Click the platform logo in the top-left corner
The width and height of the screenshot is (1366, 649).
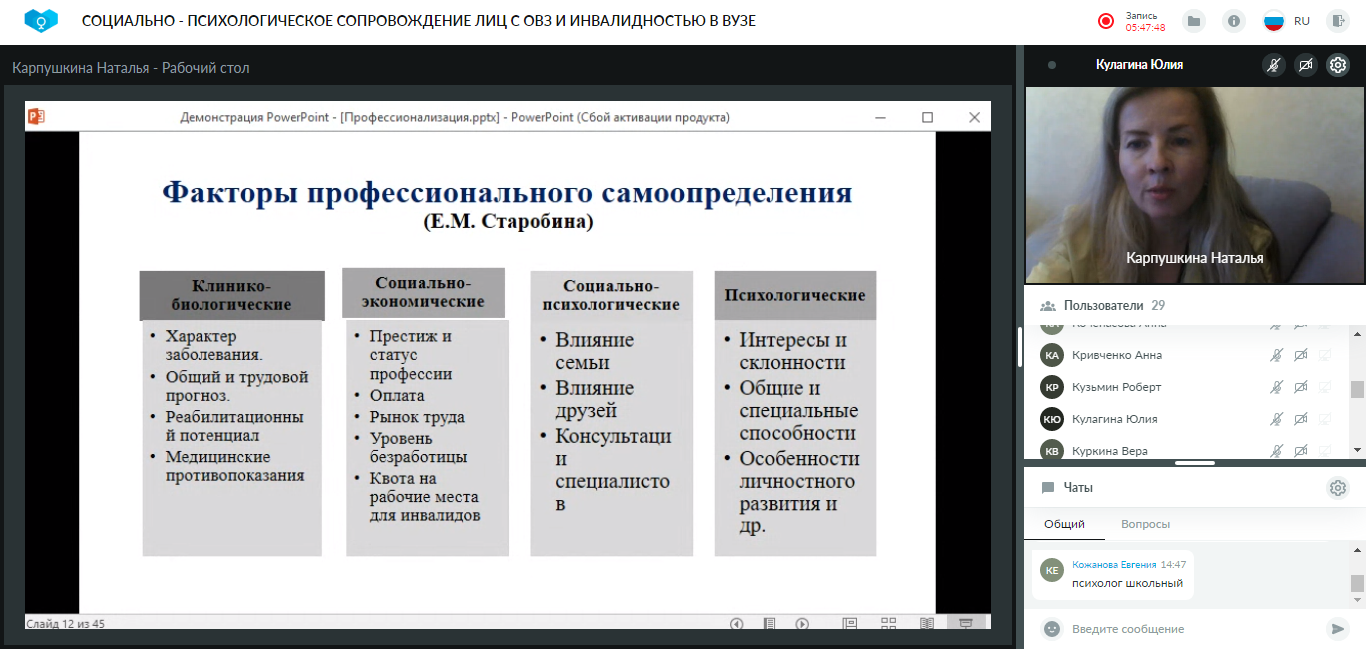click(41, 20)
